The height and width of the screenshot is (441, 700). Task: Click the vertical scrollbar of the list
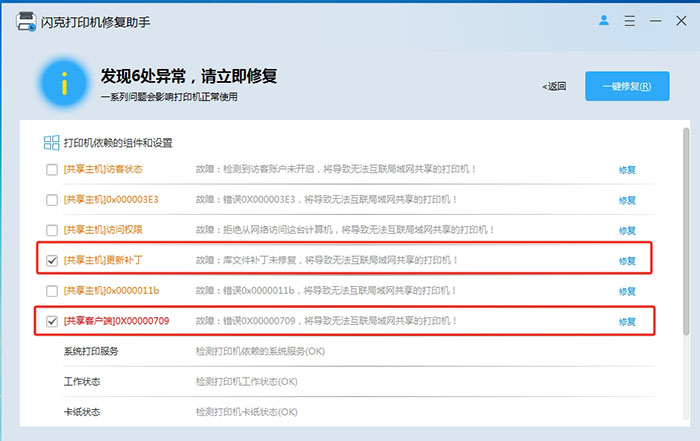click(x=686, y=231)
